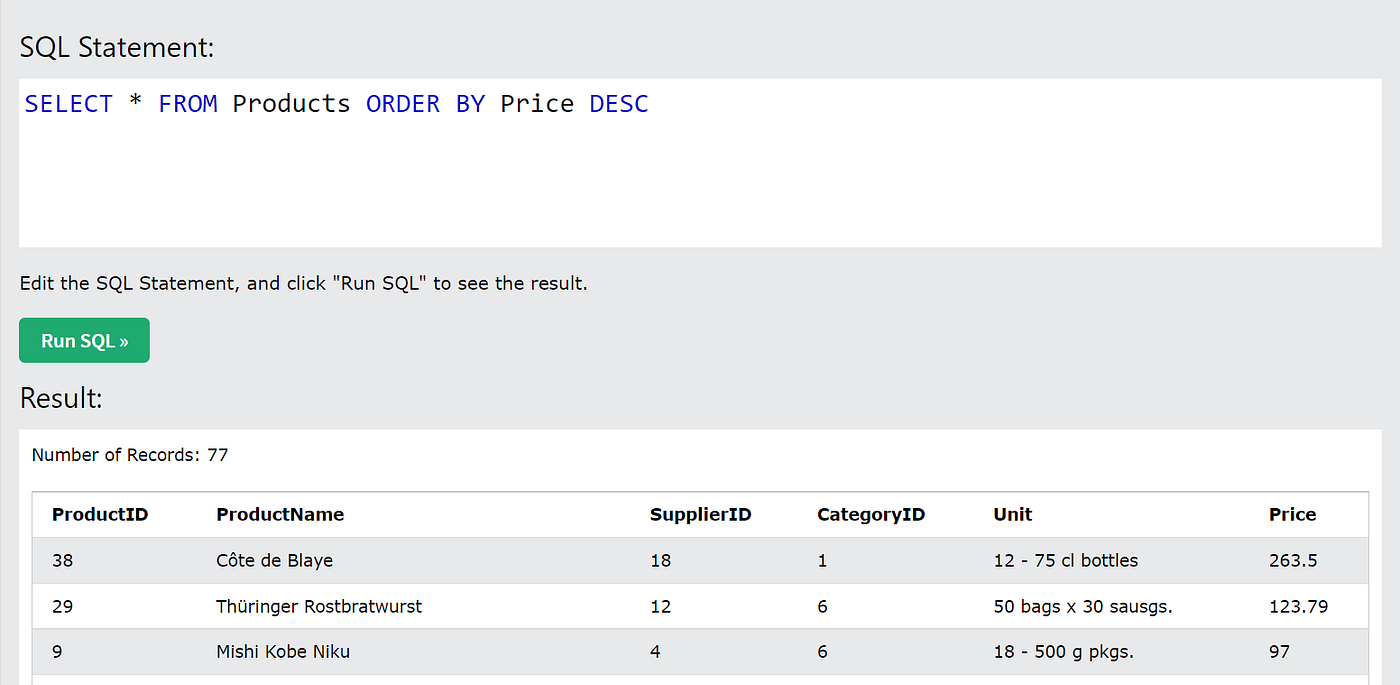Click the word Products in the SQL statement
Screen dimensions: 1400x685
(x=291, y=103)
